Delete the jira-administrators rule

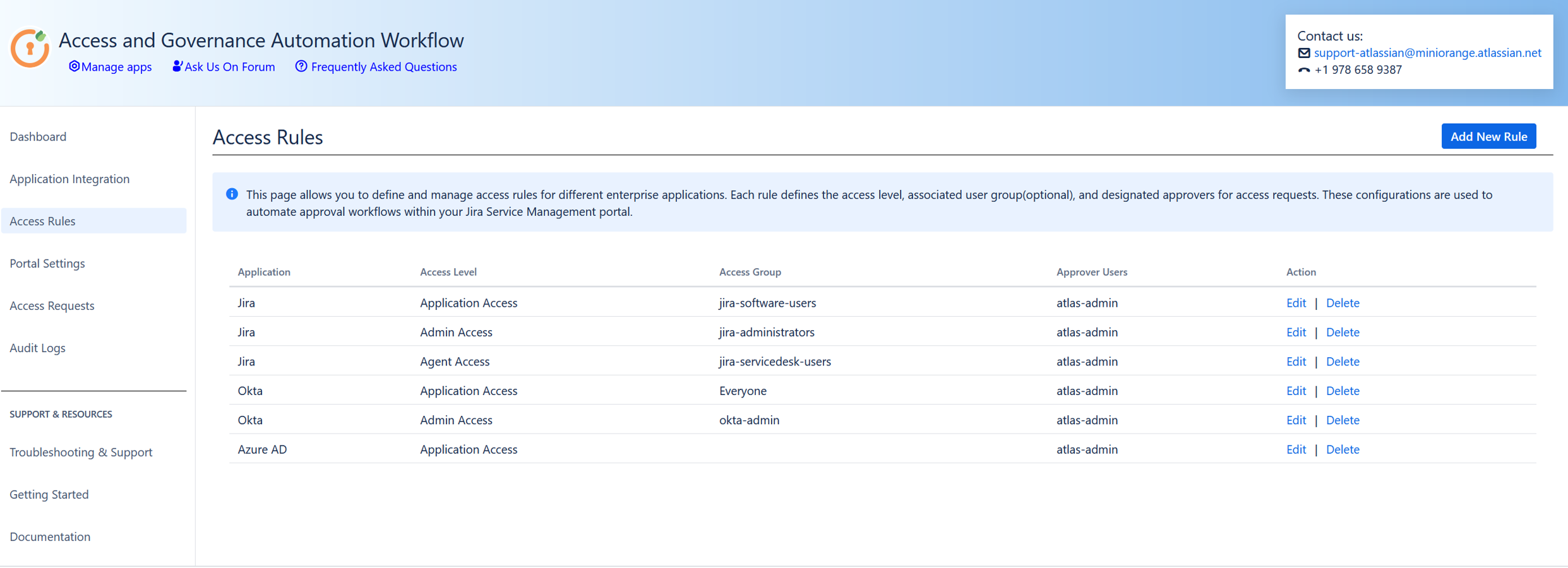(x=1343, y=332)
